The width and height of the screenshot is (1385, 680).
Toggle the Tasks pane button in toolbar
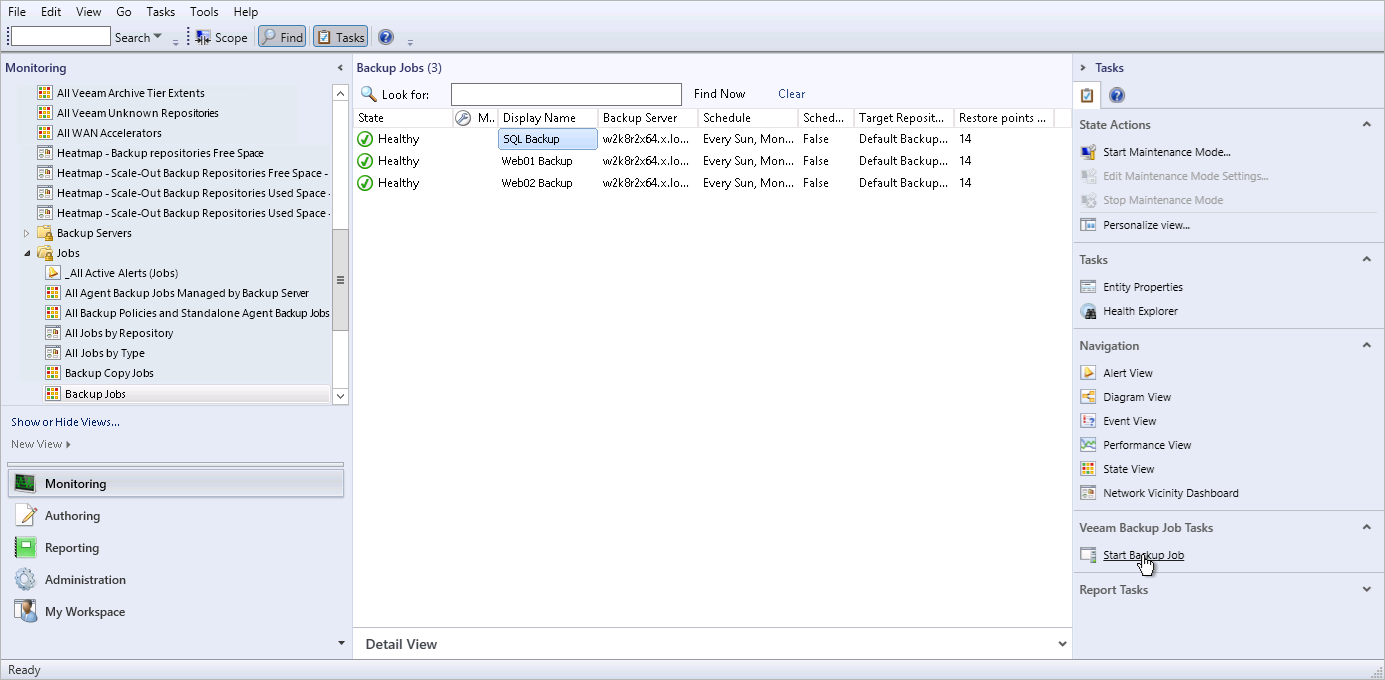click(x=340, y=37)
